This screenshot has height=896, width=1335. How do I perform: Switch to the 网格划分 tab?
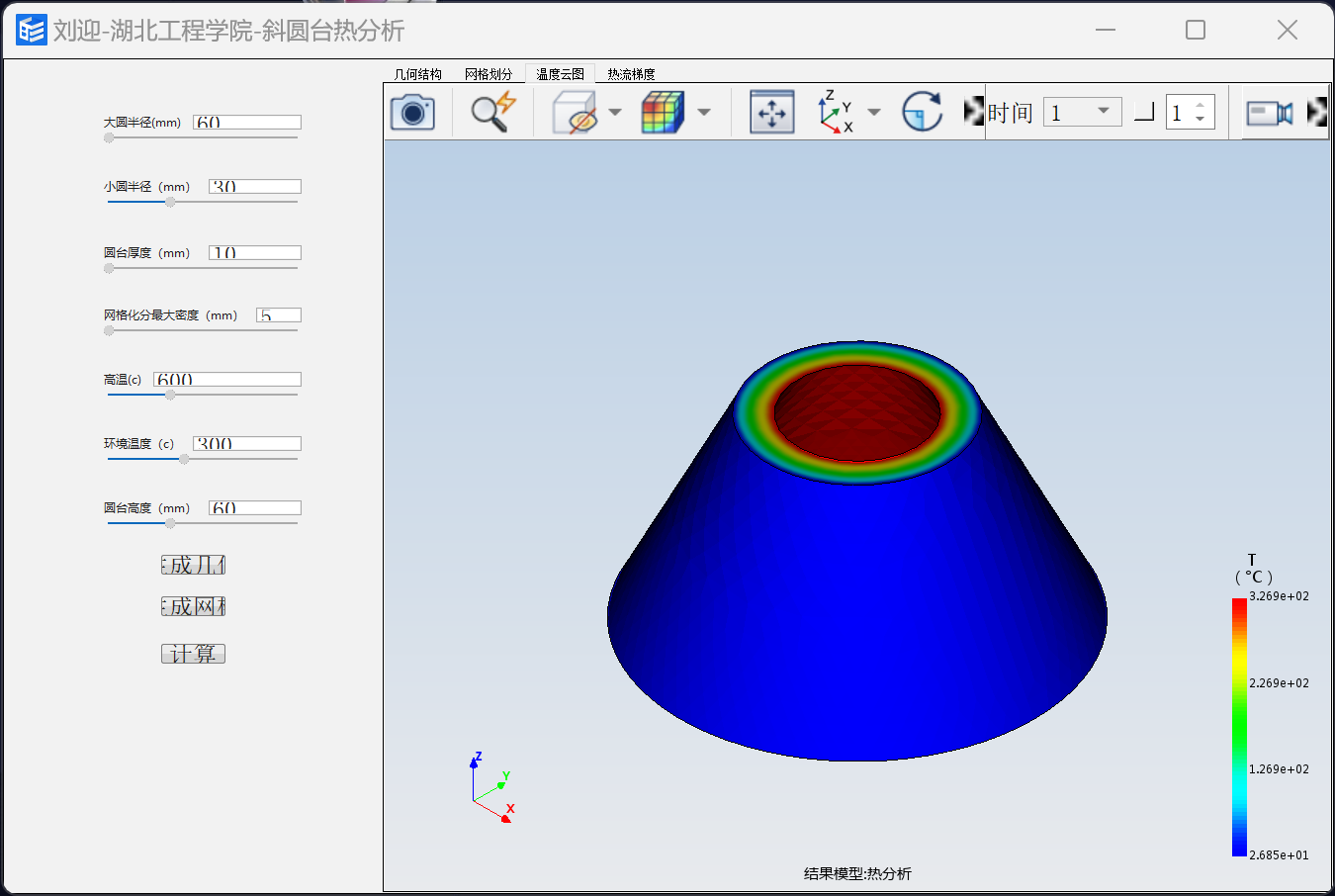click(x=489, y=74)
